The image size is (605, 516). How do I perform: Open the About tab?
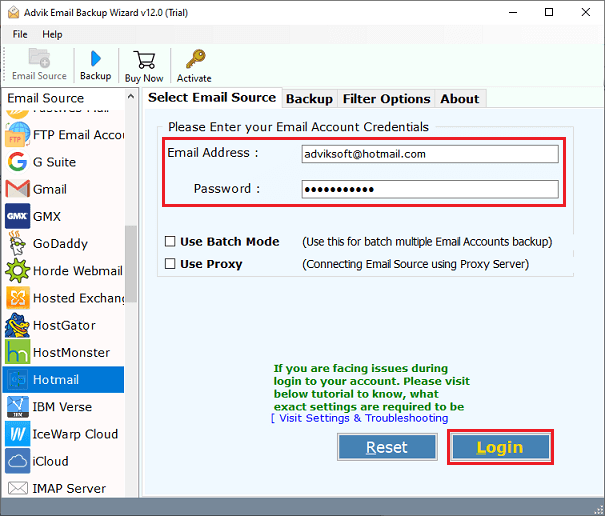pos(460,99)
